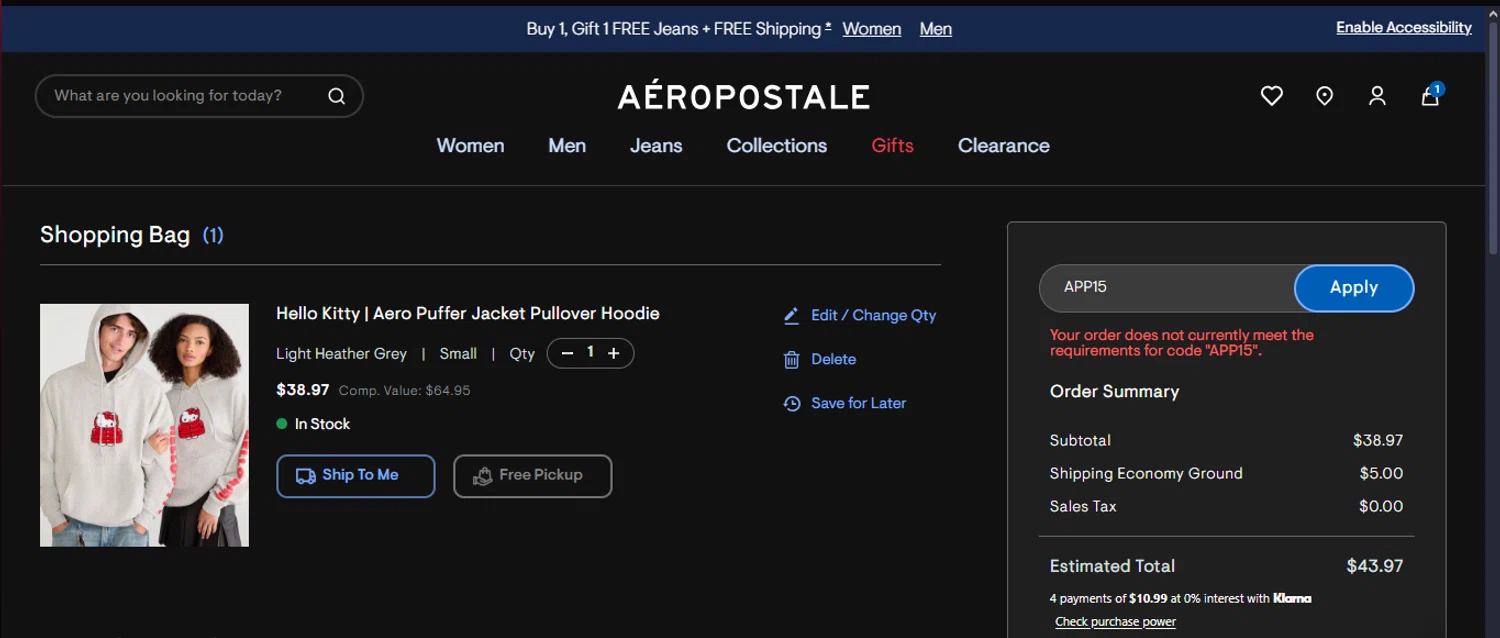Click the Small size label
Viewport: 1500px width, 638px height.
click(x=458, y=354)
